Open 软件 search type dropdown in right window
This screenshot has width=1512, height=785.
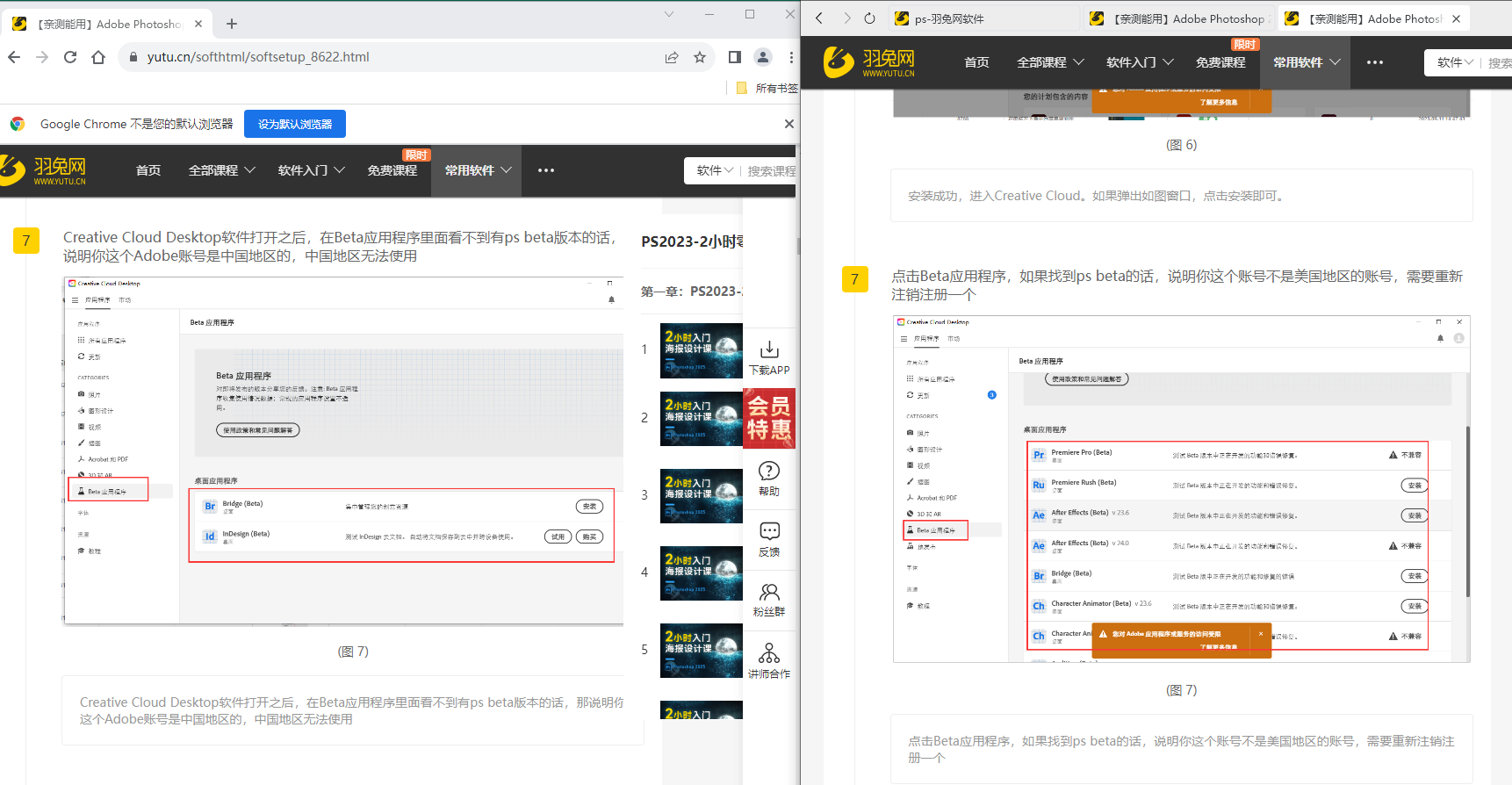pyautogui.click(x=1455, y=62)
